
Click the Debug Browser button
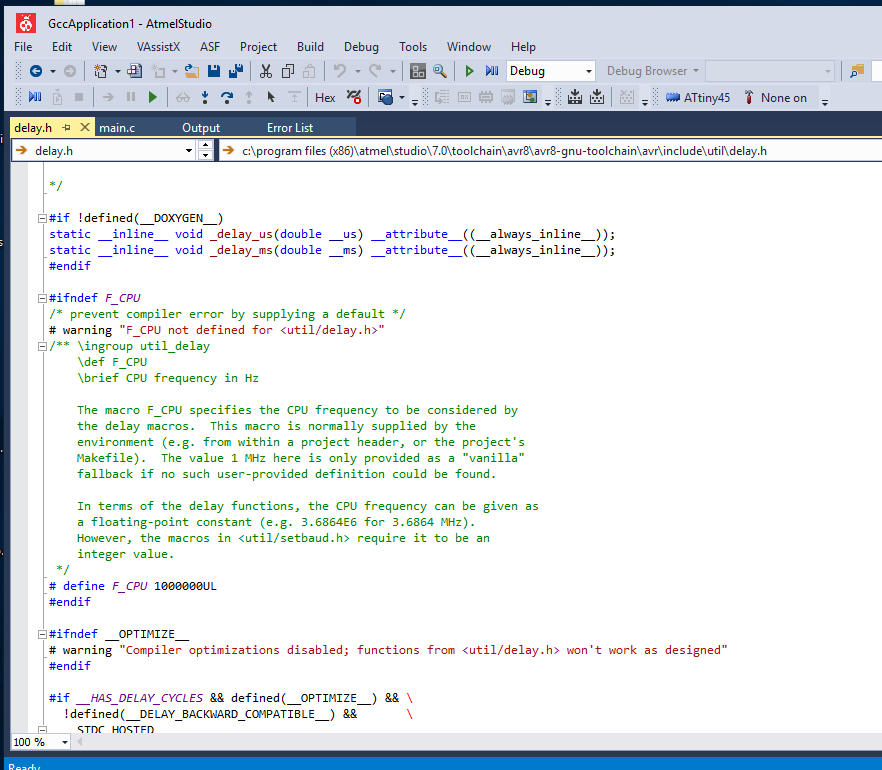pyautogui.click(x=648, y=71)
